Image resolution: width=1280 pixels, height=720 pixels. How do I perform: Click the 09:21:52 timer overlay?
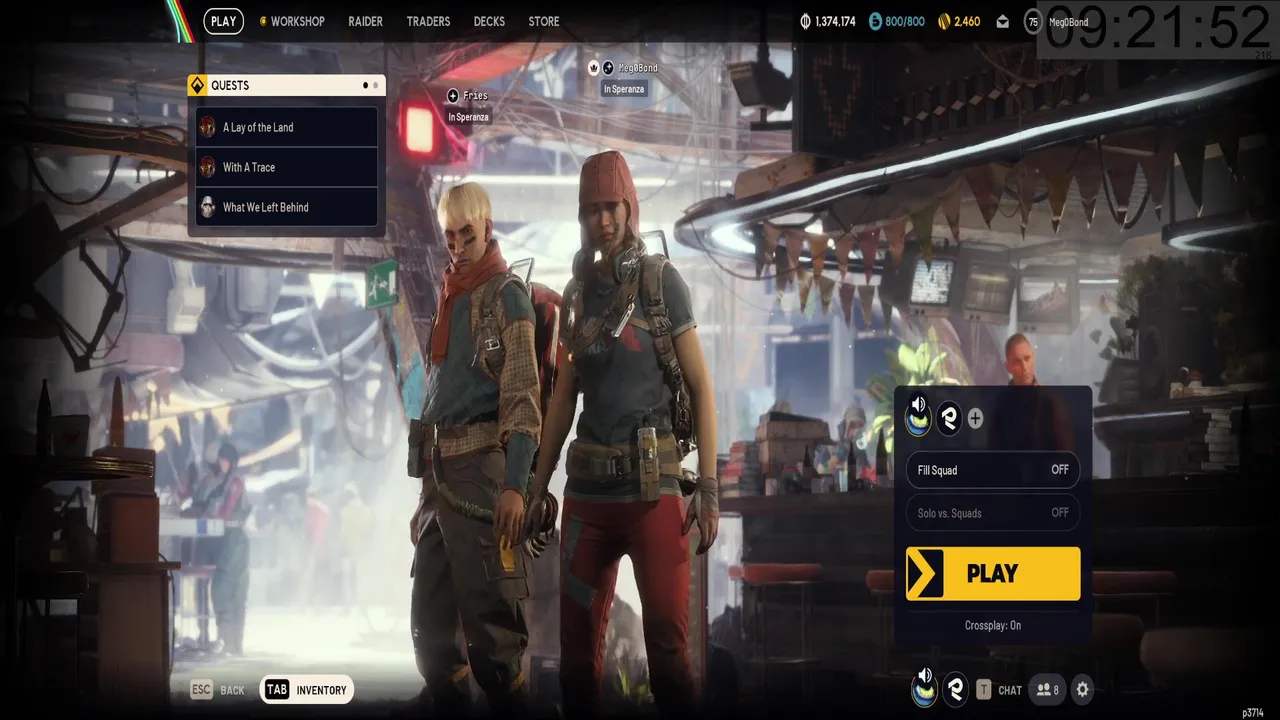point(1158,28)
